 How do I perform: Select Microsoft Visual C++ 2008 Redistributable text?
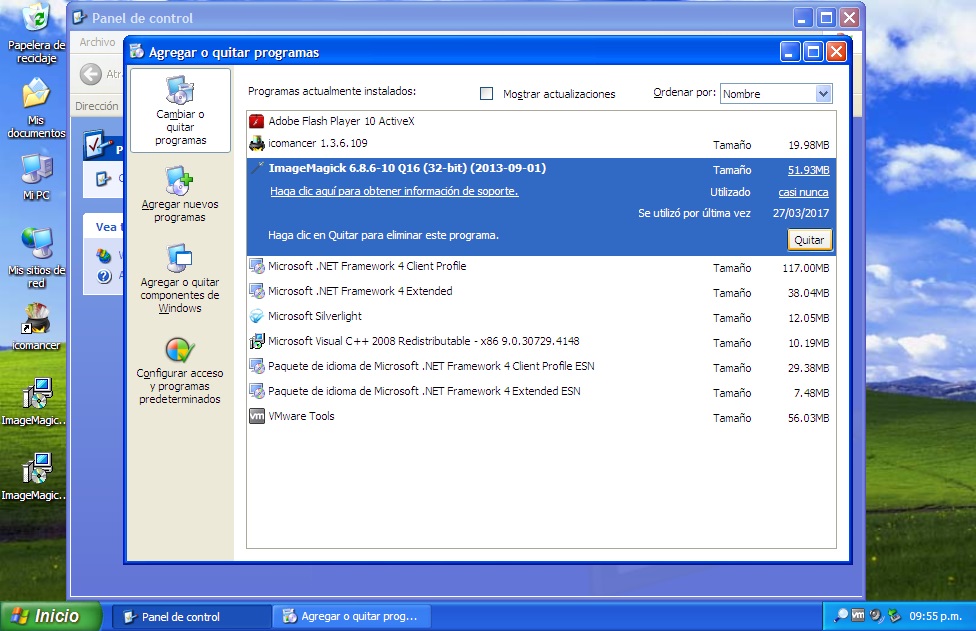(424, 341)
